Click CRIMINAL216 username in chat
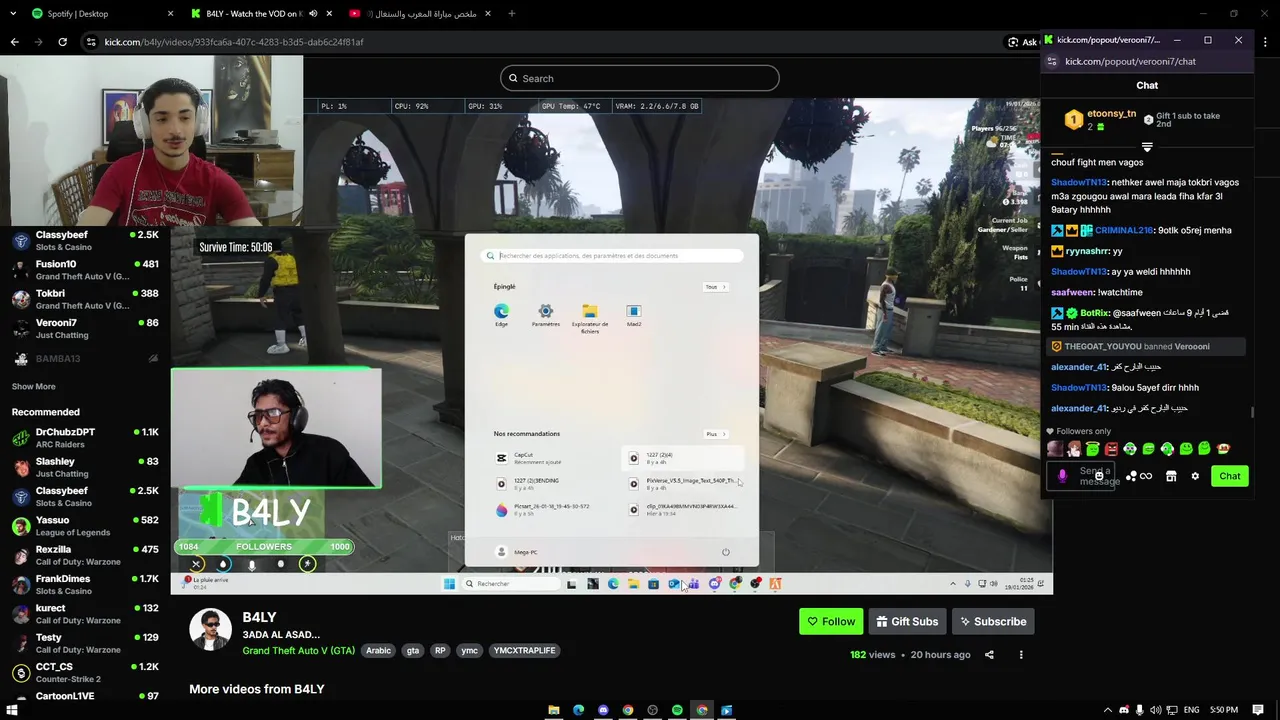The height and width of the screenshot is (720, 1280). click(1123, 230)
